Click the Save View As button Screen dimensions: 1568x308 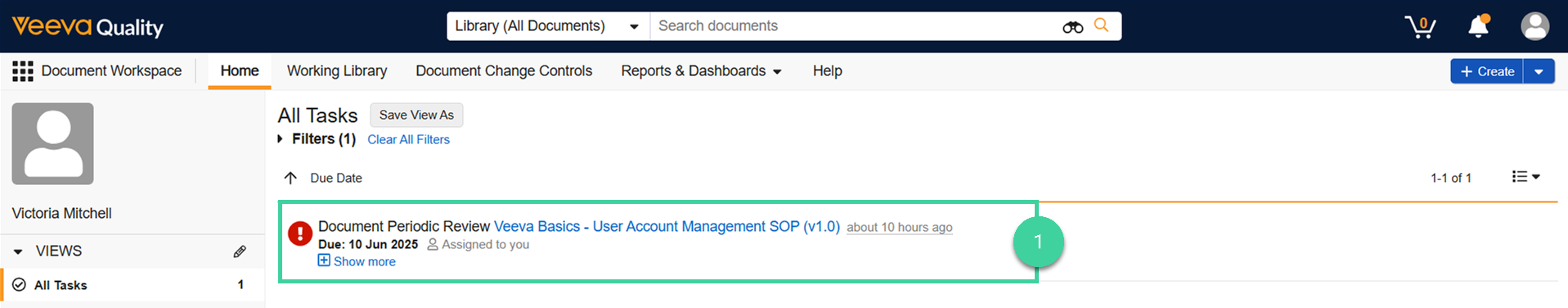(x=416, y=115)
